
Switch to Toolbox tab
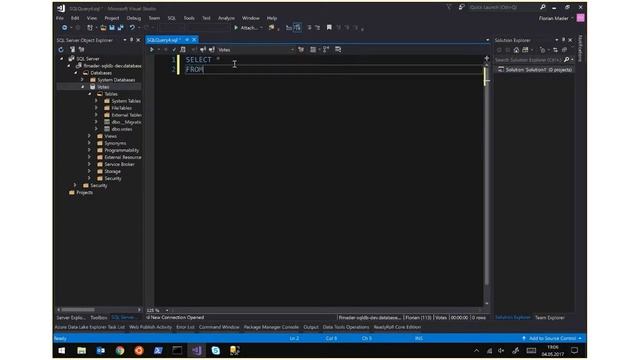pos(98,318)
